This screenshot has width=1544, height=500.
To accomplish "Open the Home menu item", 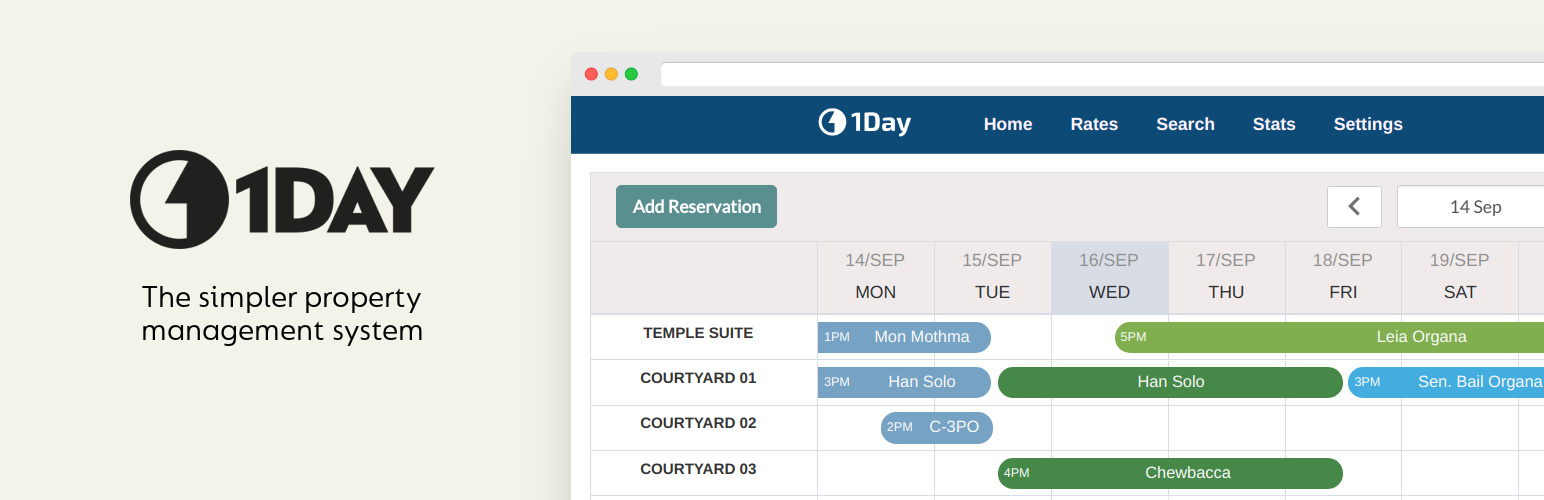I will pyautogui.click(x=1007, y=124).
